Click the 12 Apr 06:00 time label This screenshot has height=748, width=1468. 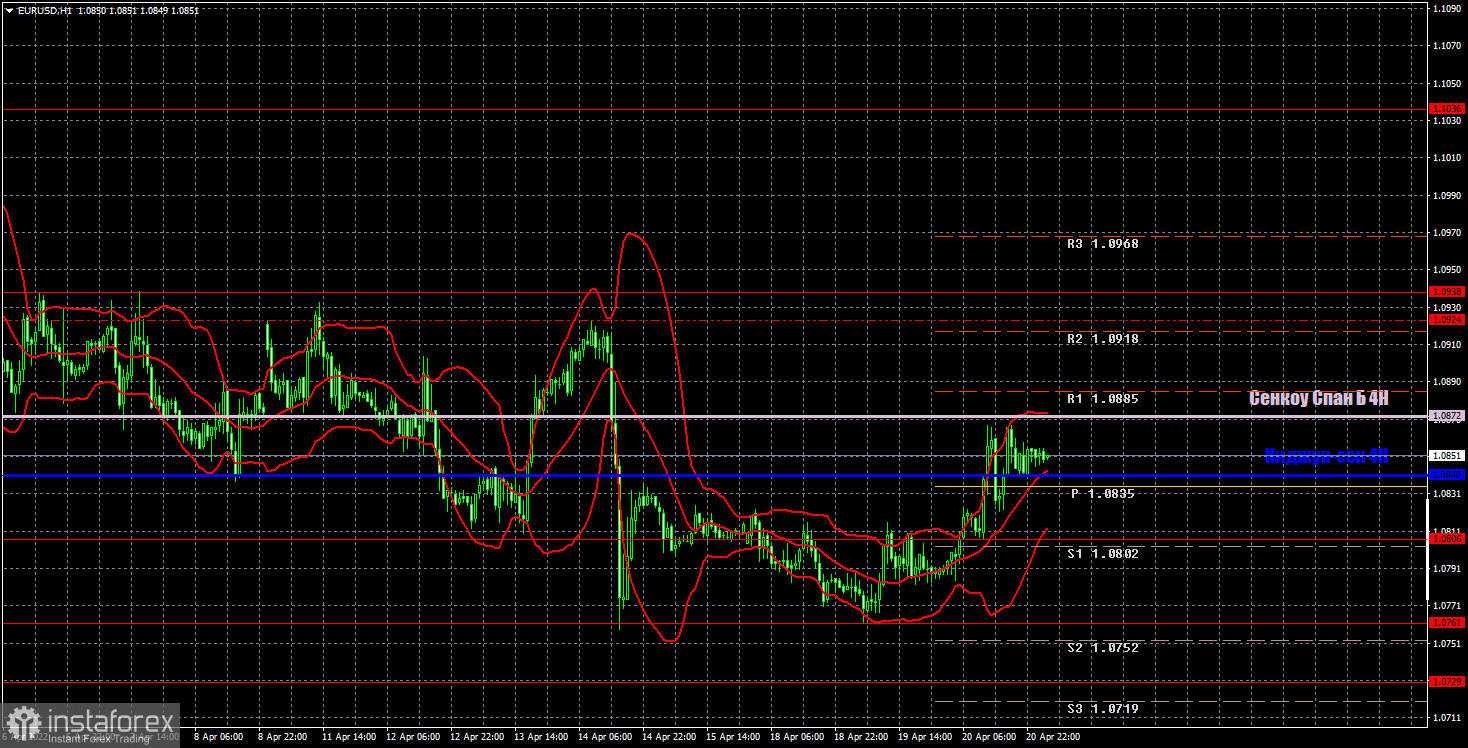tap(413, 736)
